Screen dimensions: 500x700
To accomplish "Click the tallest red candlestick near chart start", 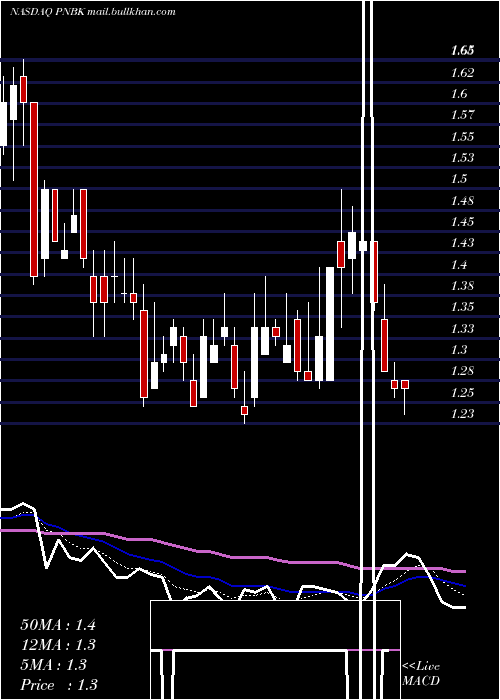I will pos(34,189).
